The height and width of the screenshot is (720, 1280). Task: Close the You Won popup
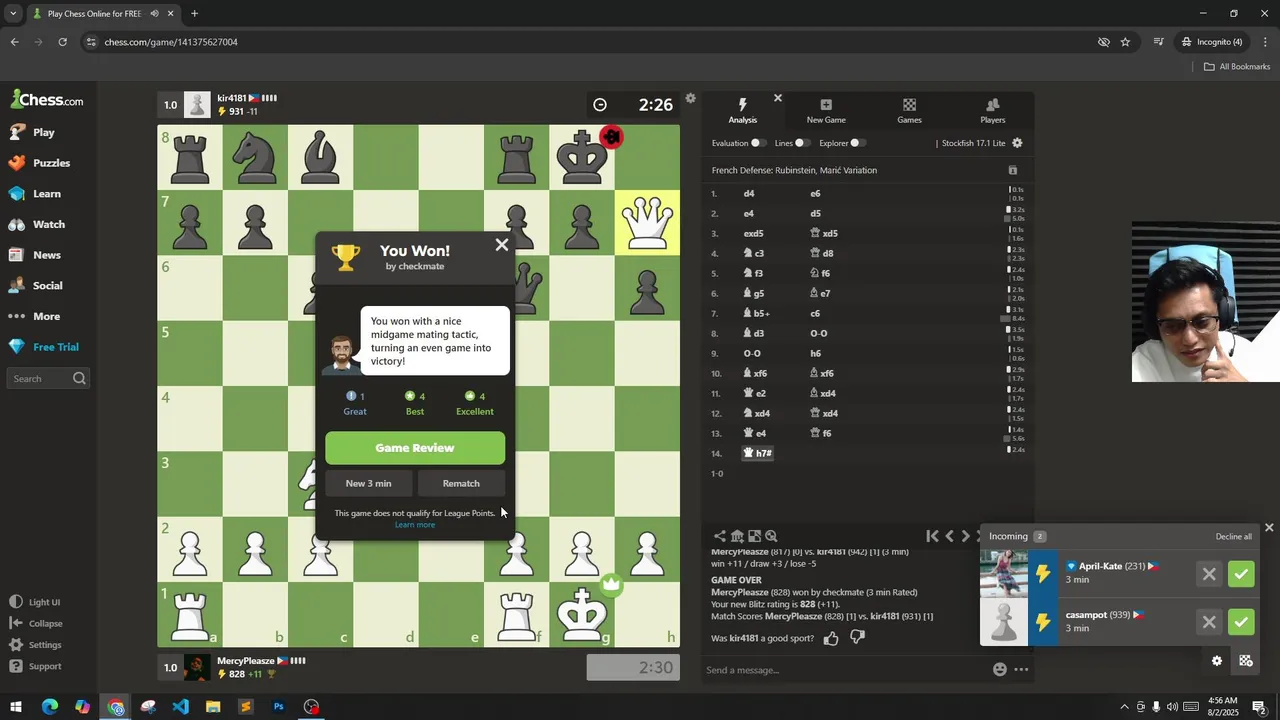[502, 245]
